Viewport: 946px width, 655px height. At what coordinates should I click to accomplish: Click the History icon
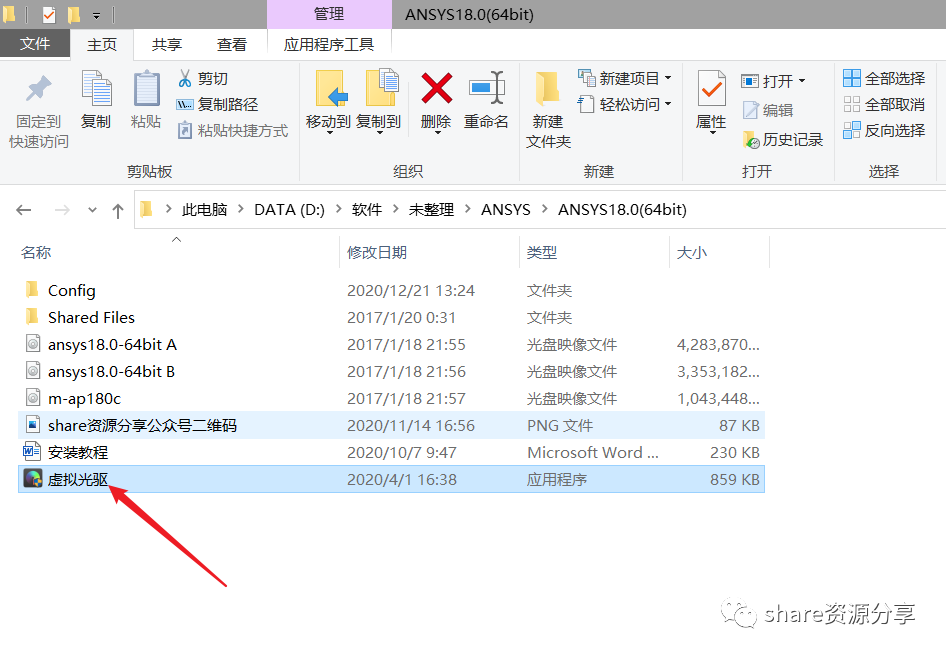(x=751, y=140)
